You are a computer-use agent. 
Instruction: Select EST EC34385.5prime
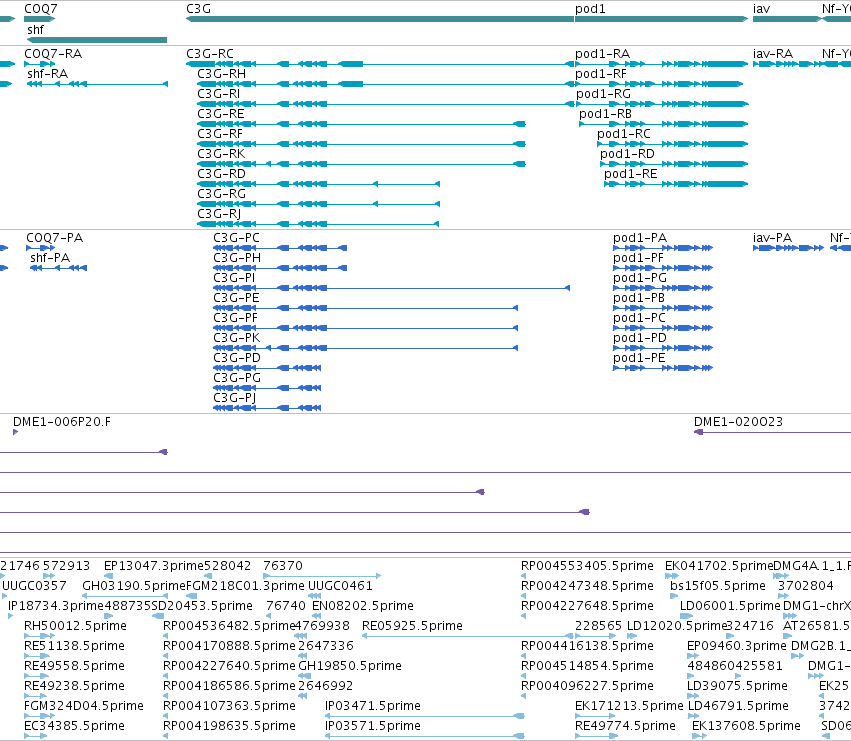coord(74,726)
